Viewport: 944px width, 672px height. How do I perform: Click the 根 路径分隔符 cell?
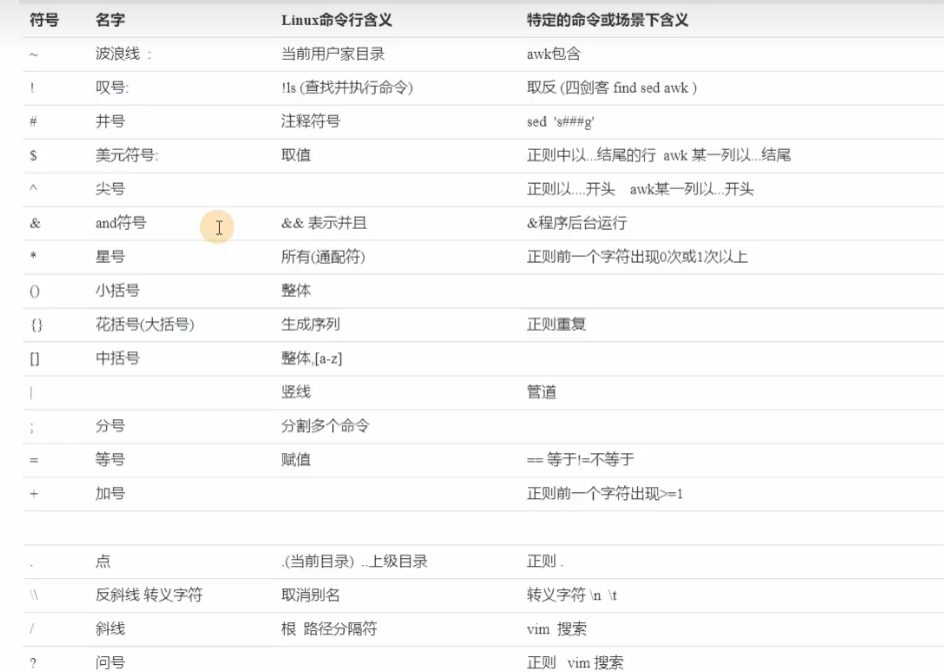pos(329,630)
